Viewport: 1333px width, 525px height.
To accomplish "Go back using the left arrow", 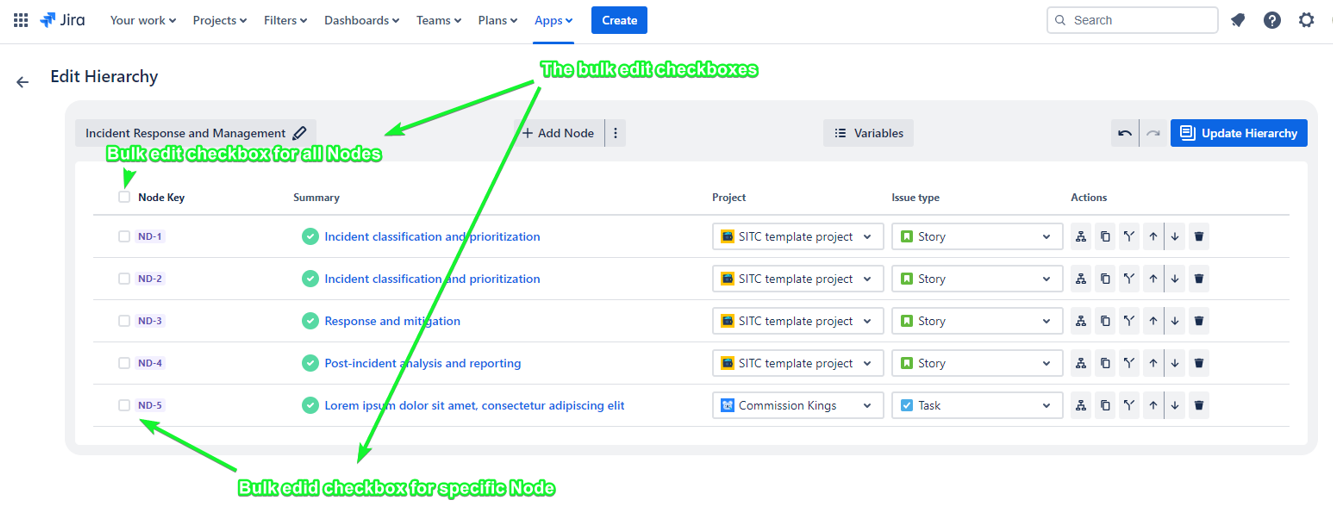I will (x=23, y=82).
